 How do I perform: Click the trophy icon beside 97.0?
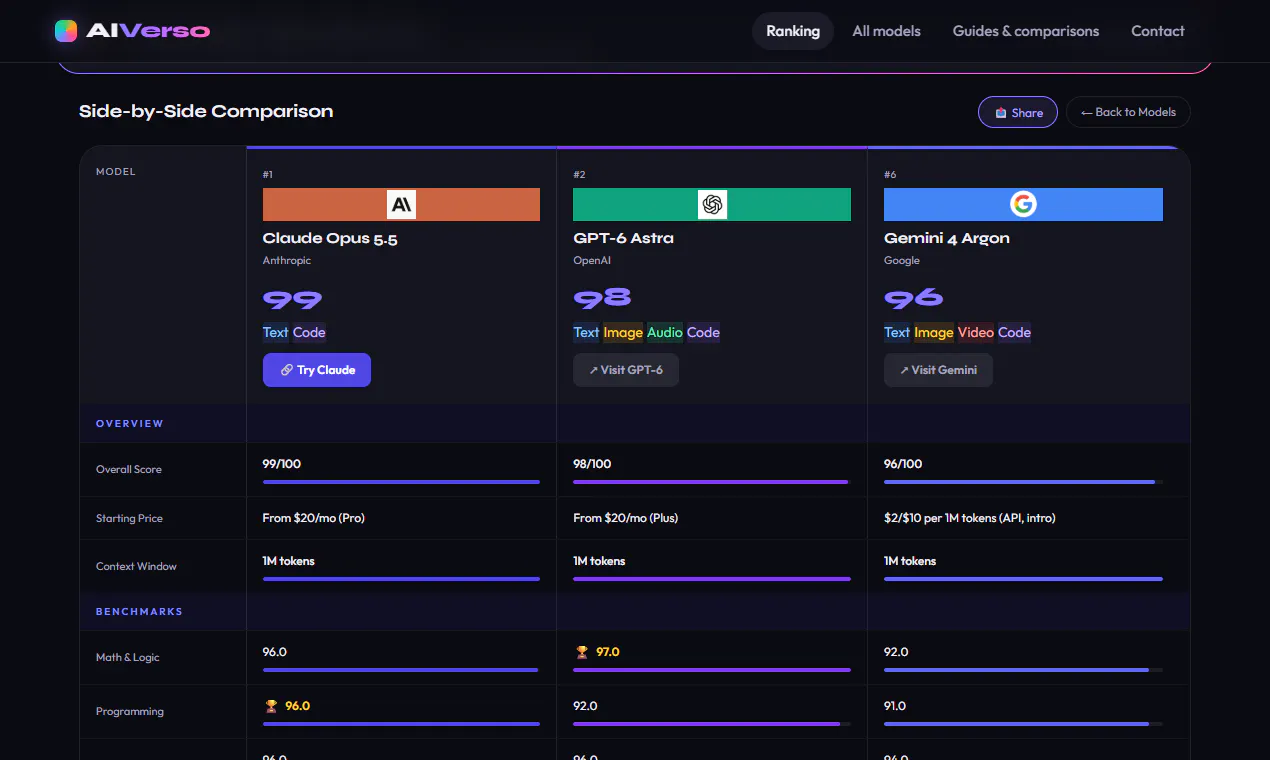582,652
